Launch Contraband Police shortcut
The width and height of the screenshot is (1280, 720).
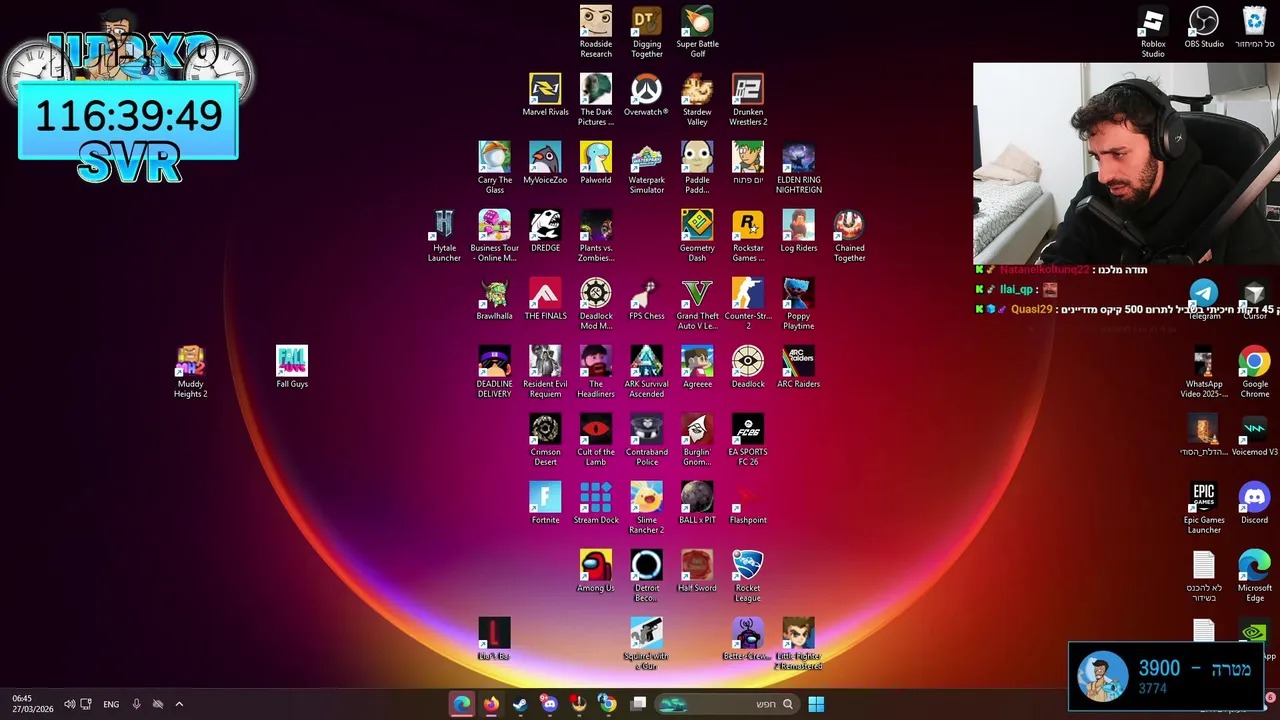647,440
